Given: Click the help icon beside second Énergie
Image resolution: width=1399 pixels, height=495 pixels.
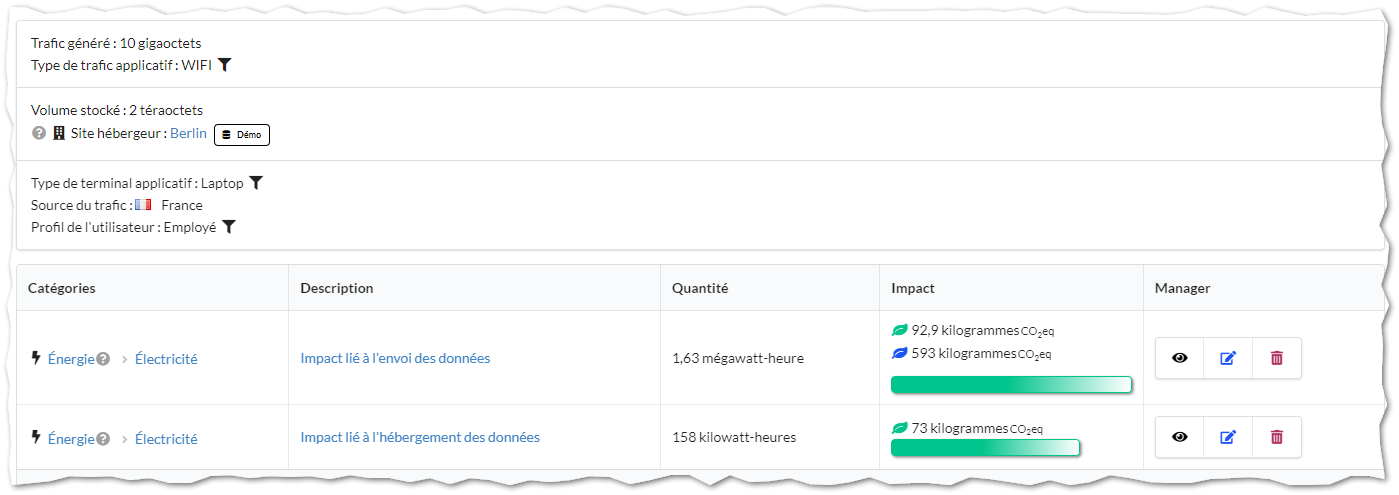Looking at the screenshot, I should [103, 439].
